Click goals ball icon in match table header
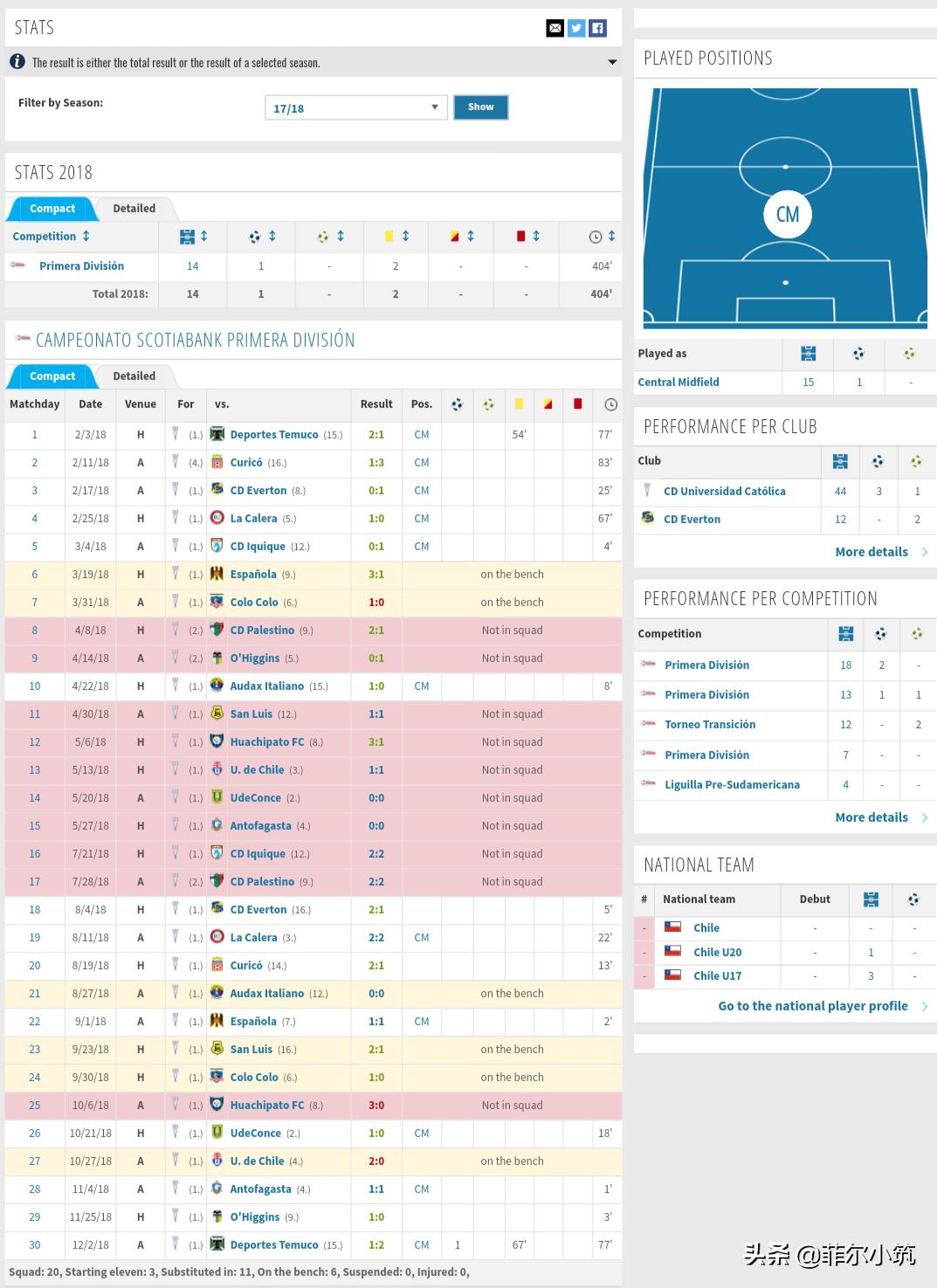This screenshot has width=937, height=1288. point(457,404)
